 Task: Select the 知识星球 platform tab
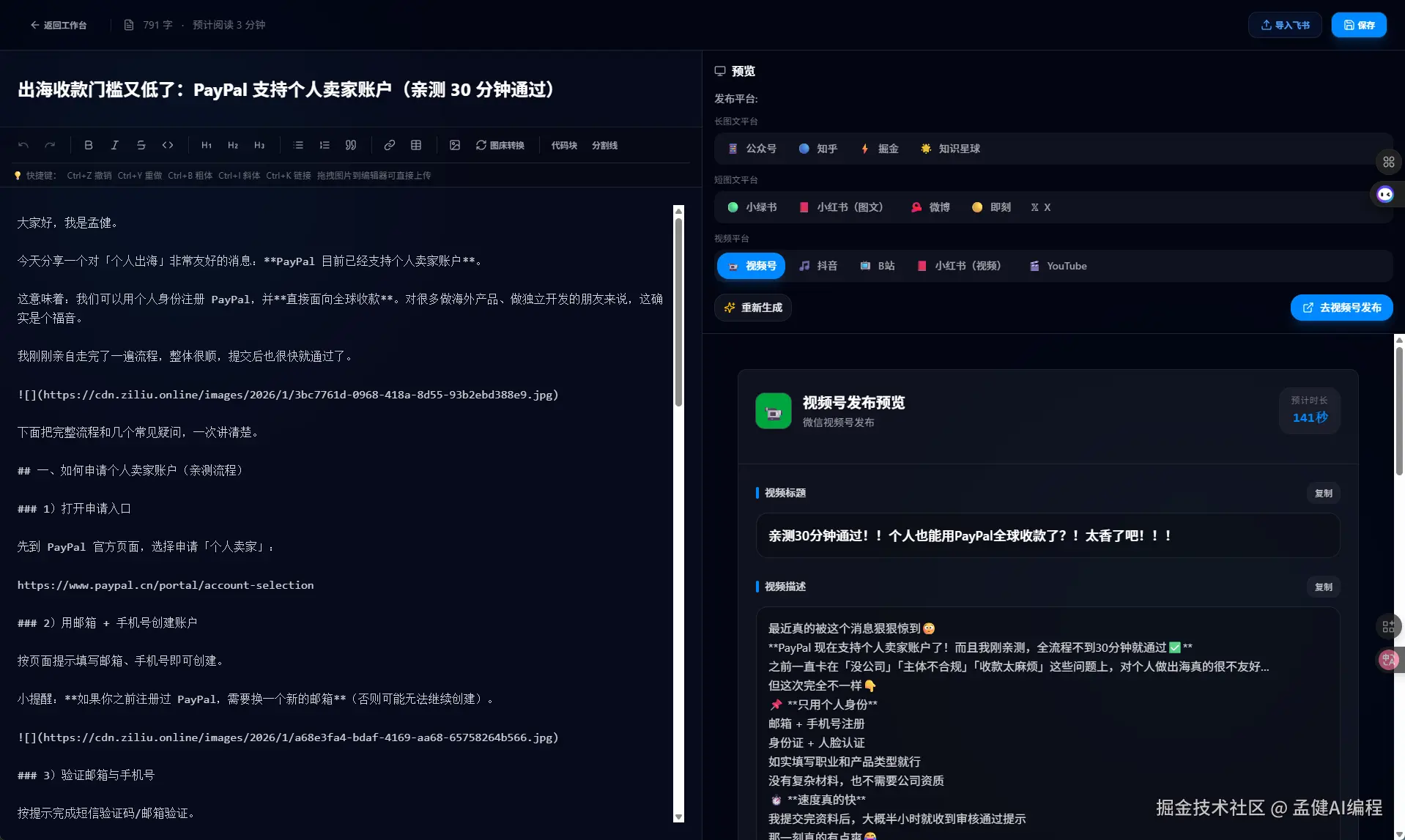[951, 149]
